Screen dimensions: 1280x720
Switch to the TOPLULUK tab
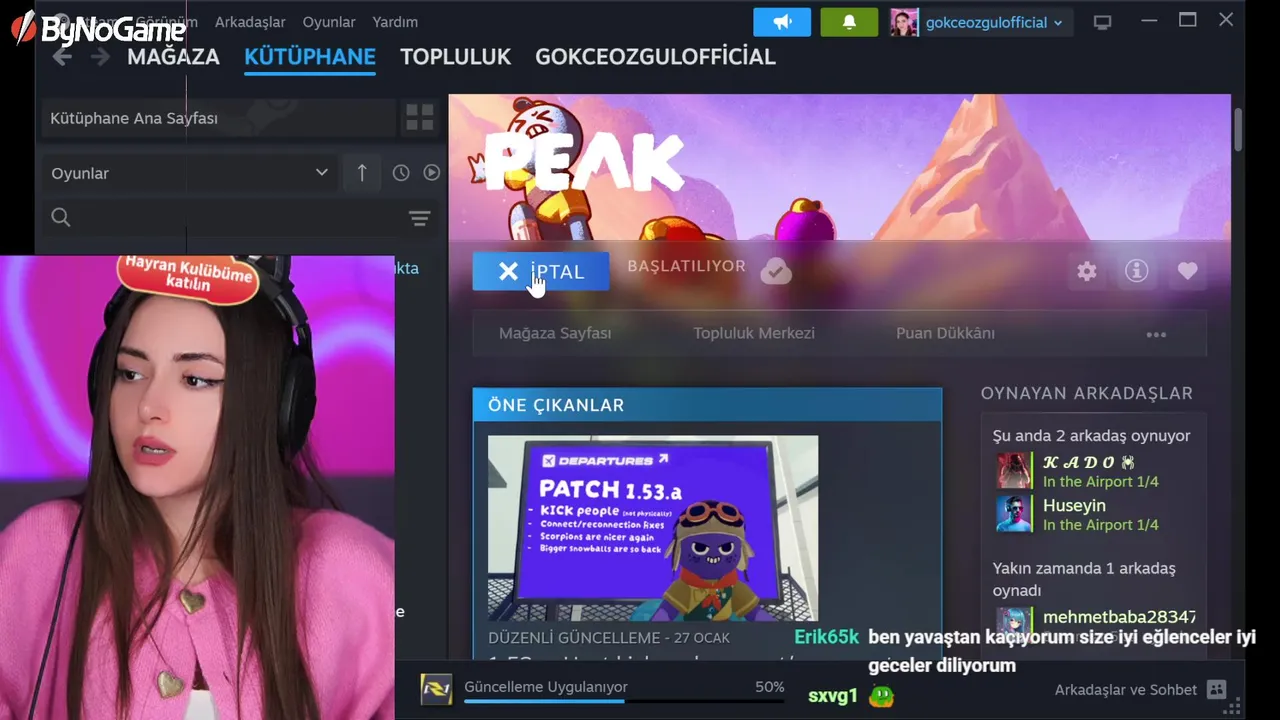[455, 57]
